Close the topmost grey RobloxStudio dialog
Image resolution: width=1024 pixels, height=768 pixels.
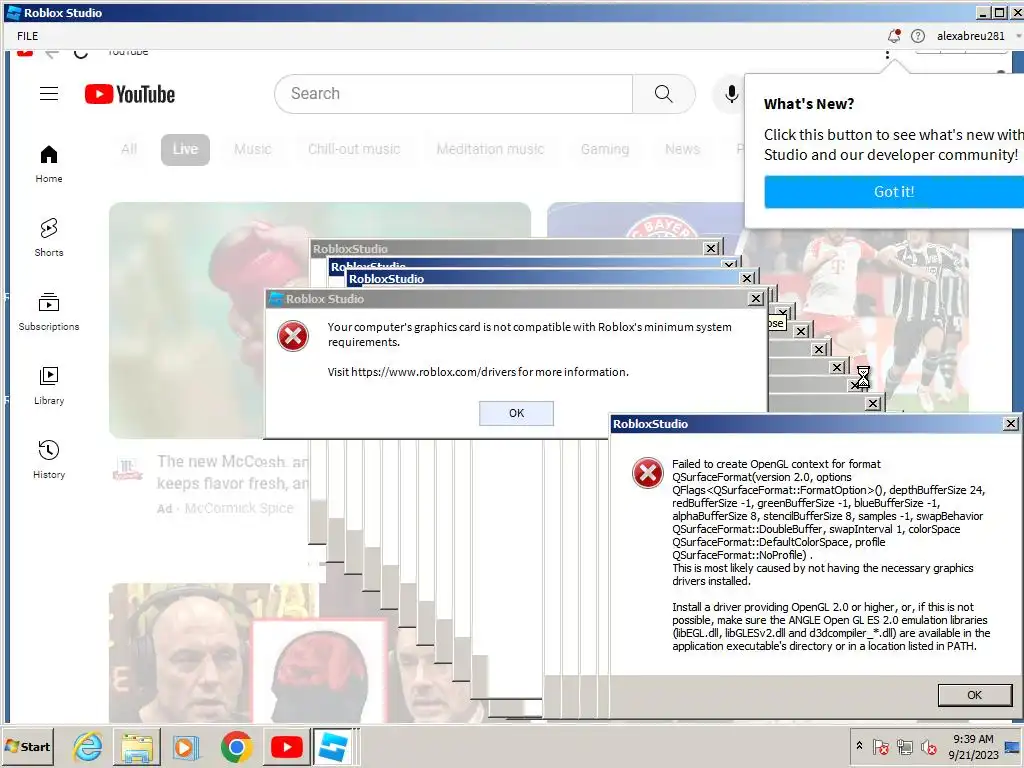711,248
